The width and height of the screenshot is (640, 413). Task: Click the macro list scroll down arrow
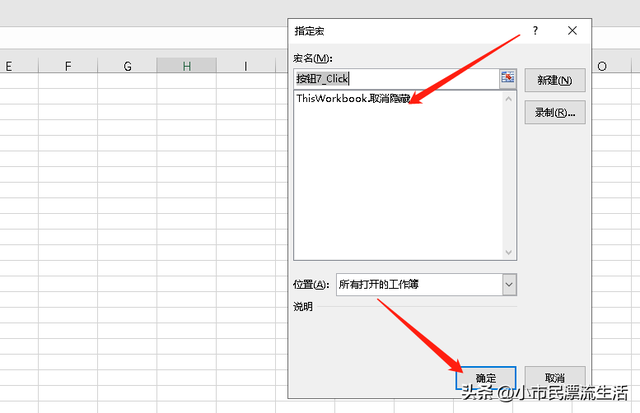509,252
